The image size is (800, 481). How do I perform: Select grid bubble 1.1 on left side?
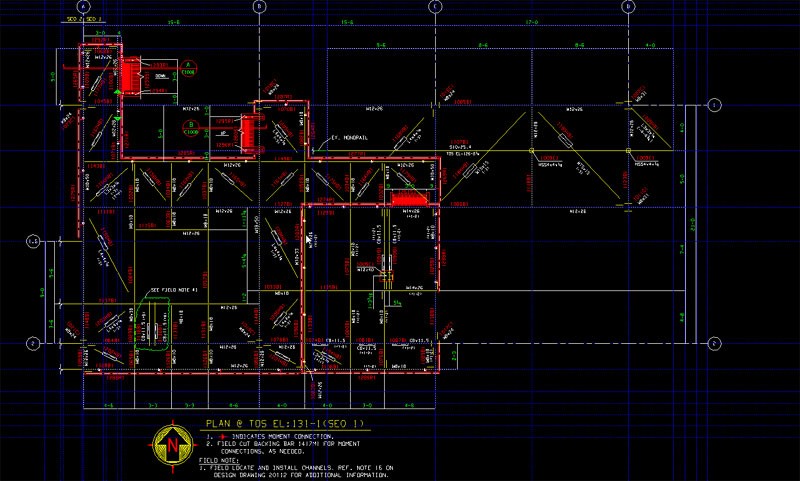[x=32, y=242]
